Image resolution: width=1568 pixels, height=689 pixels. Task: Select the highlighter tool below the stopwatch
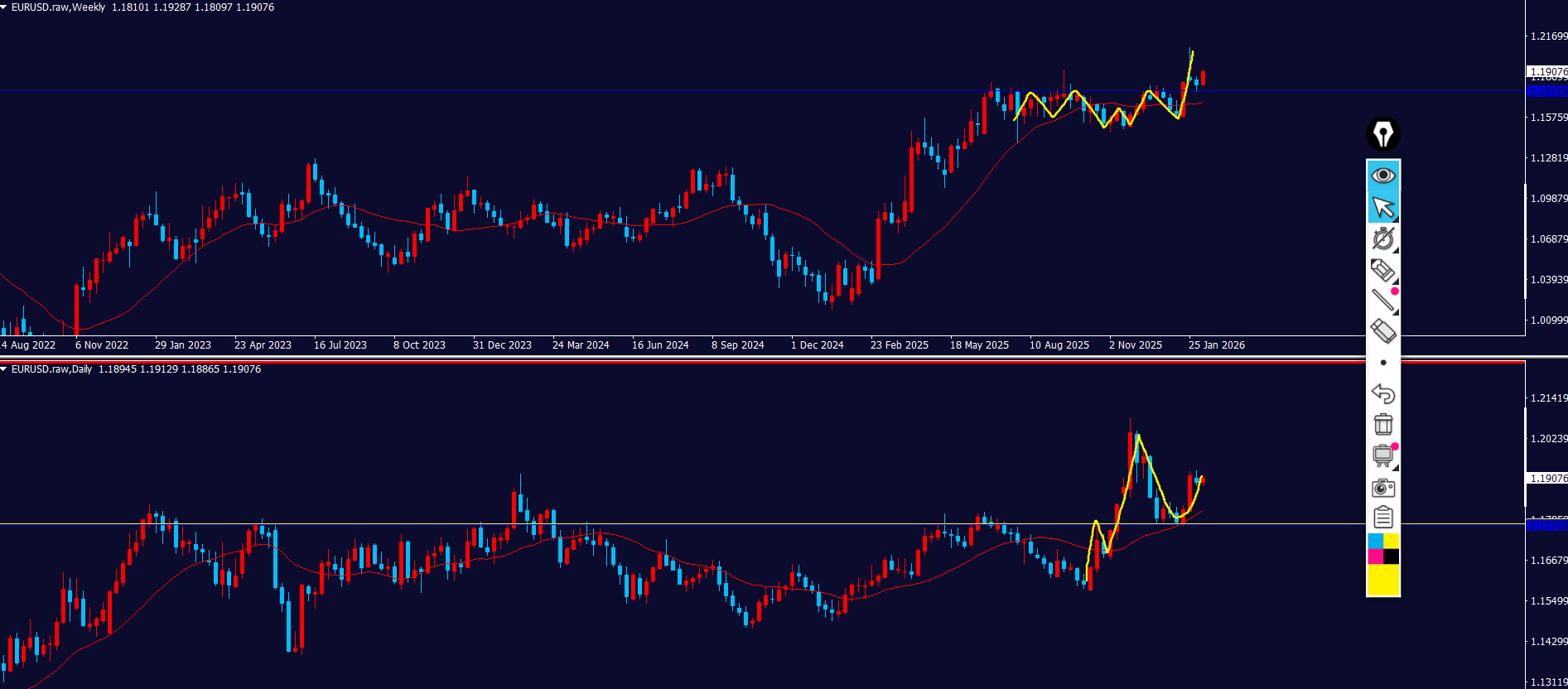tap(1382, 270)
